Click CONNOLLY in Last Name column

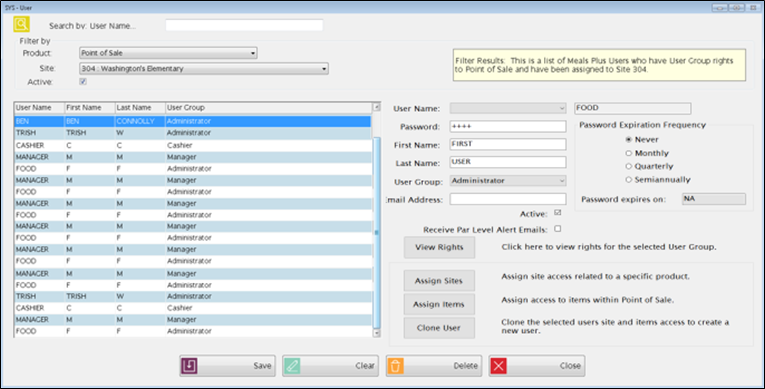click(135, 121)
